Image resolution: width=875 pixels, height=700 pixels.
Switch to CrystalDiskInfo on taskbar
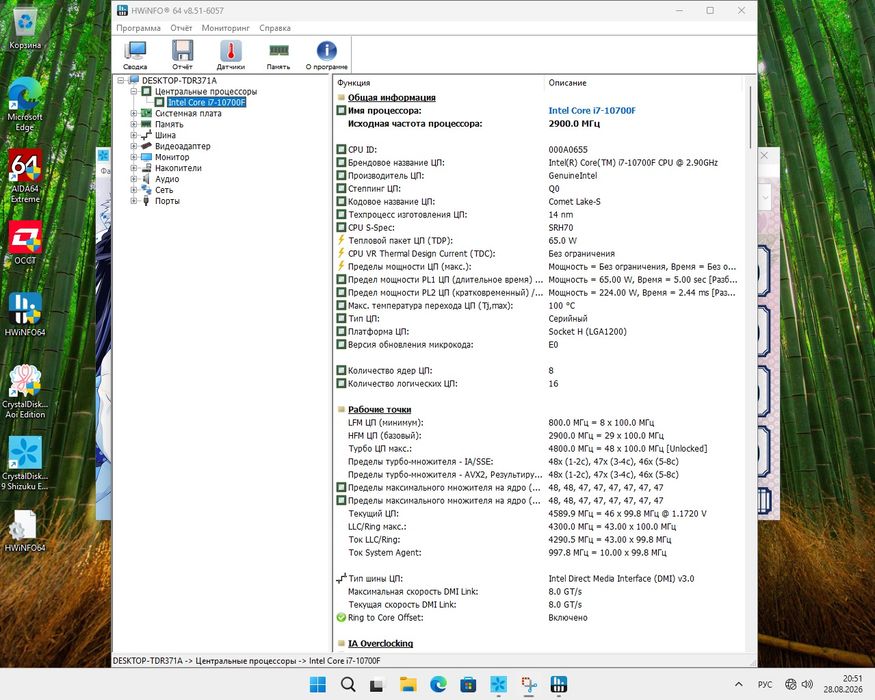coord(498,684)
